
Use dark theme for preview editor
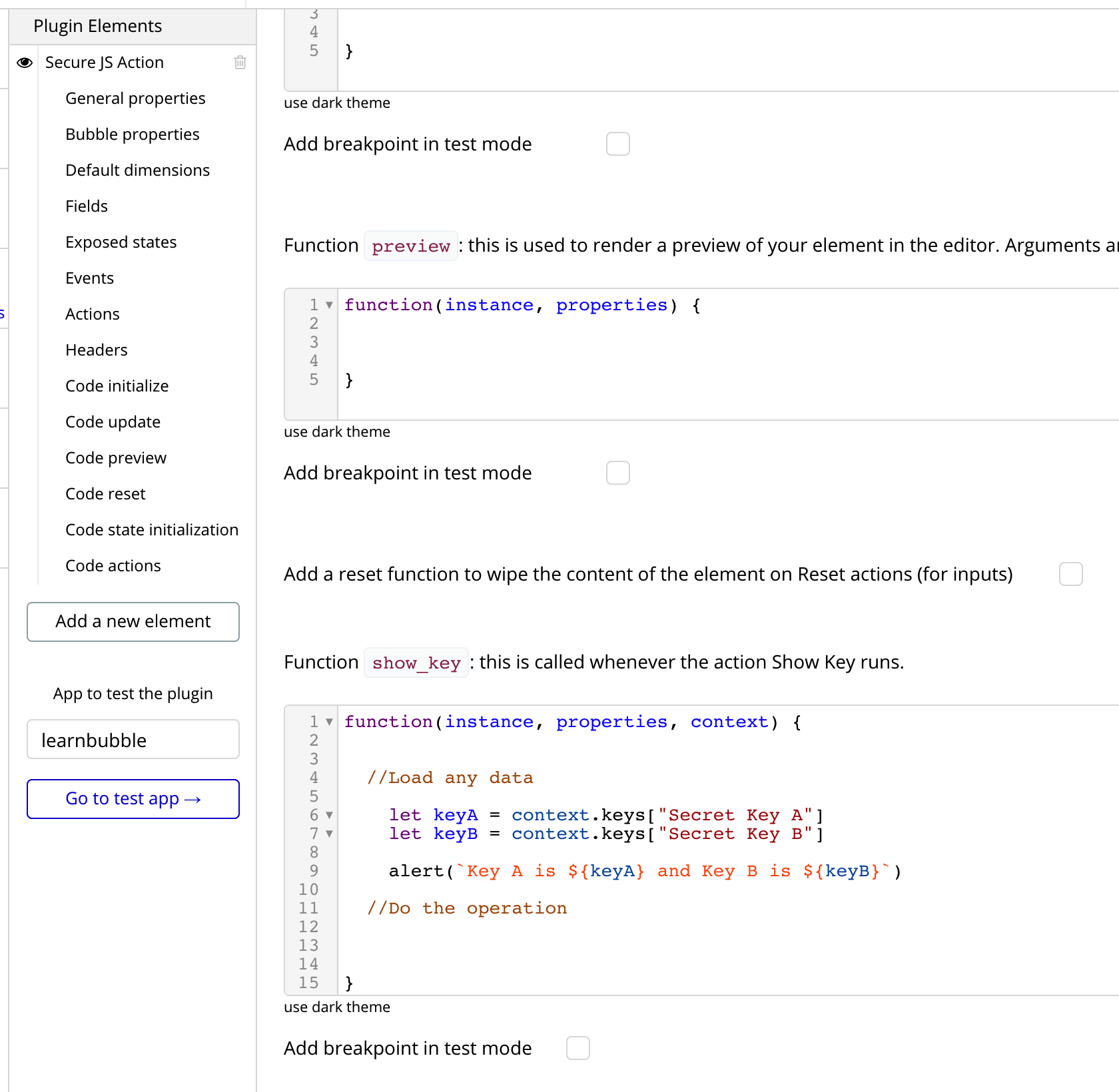(337, 432)
